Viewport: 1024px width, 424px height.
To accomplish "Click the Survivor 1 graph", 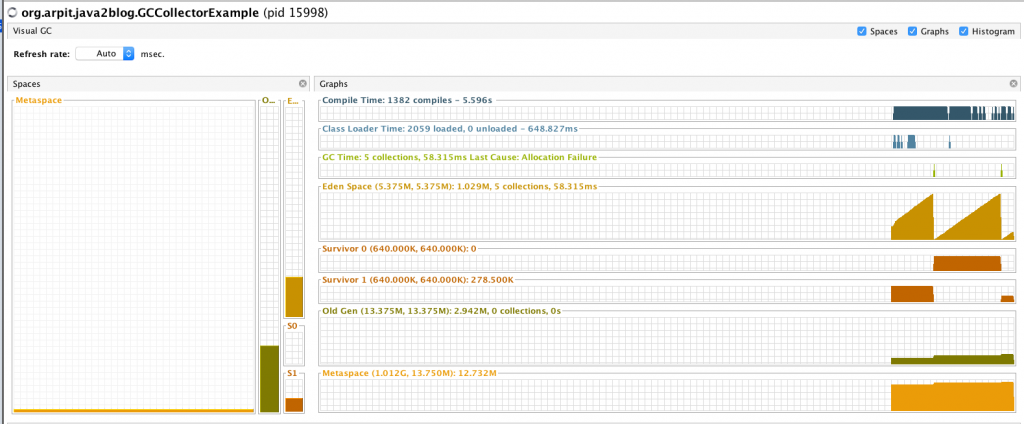I will click(667, 291).
